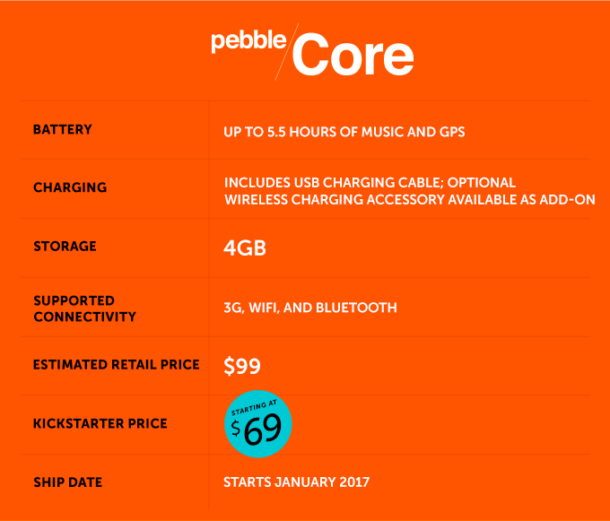Select the BATTERY row label

(x=62, y=130)
